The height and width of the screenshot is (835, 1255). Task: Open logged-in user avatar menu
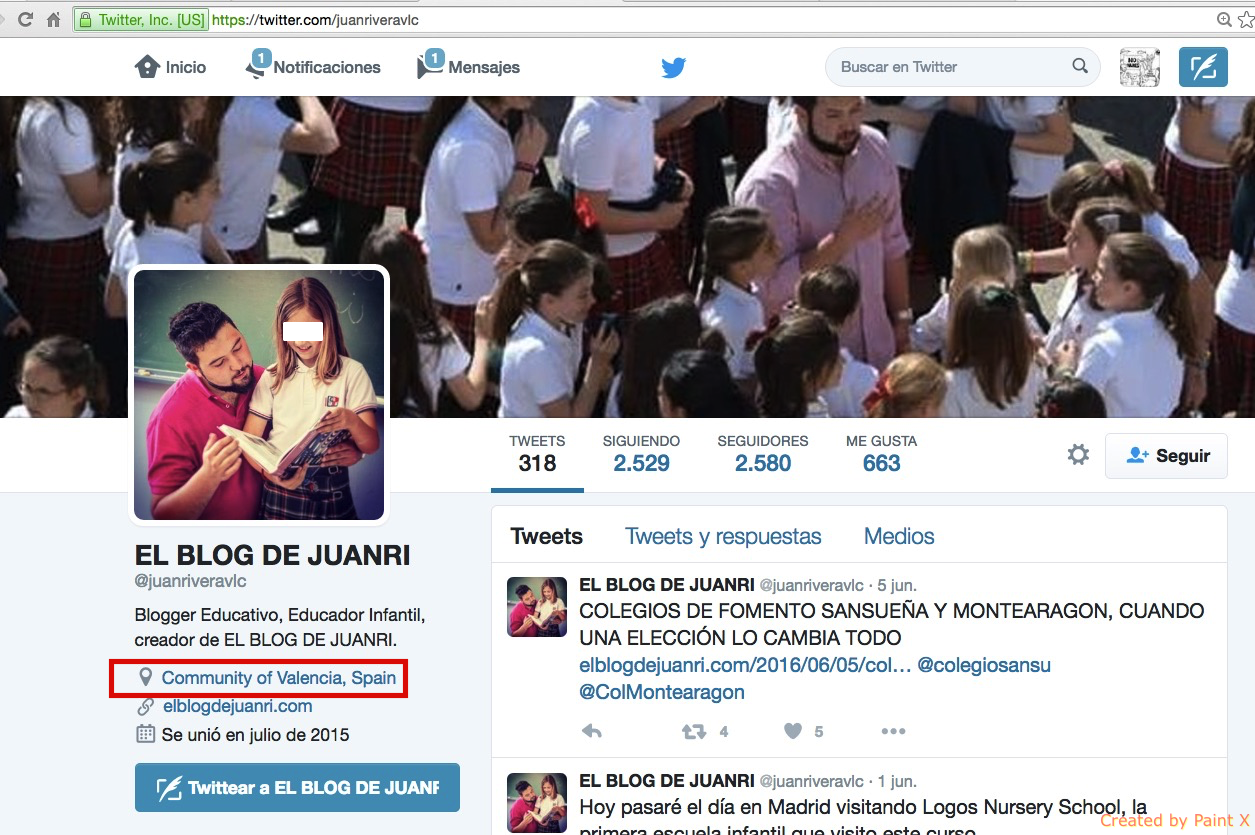point(1139,67)
